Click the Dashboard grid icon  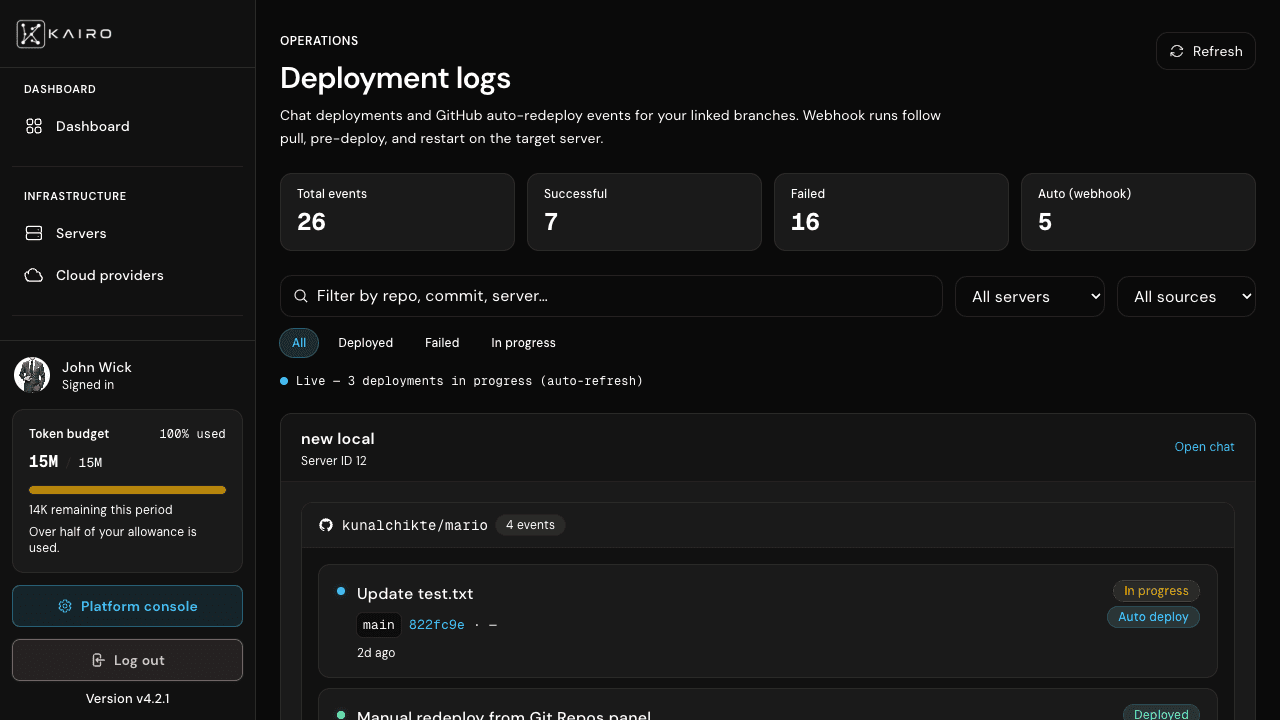click(34, 126)
